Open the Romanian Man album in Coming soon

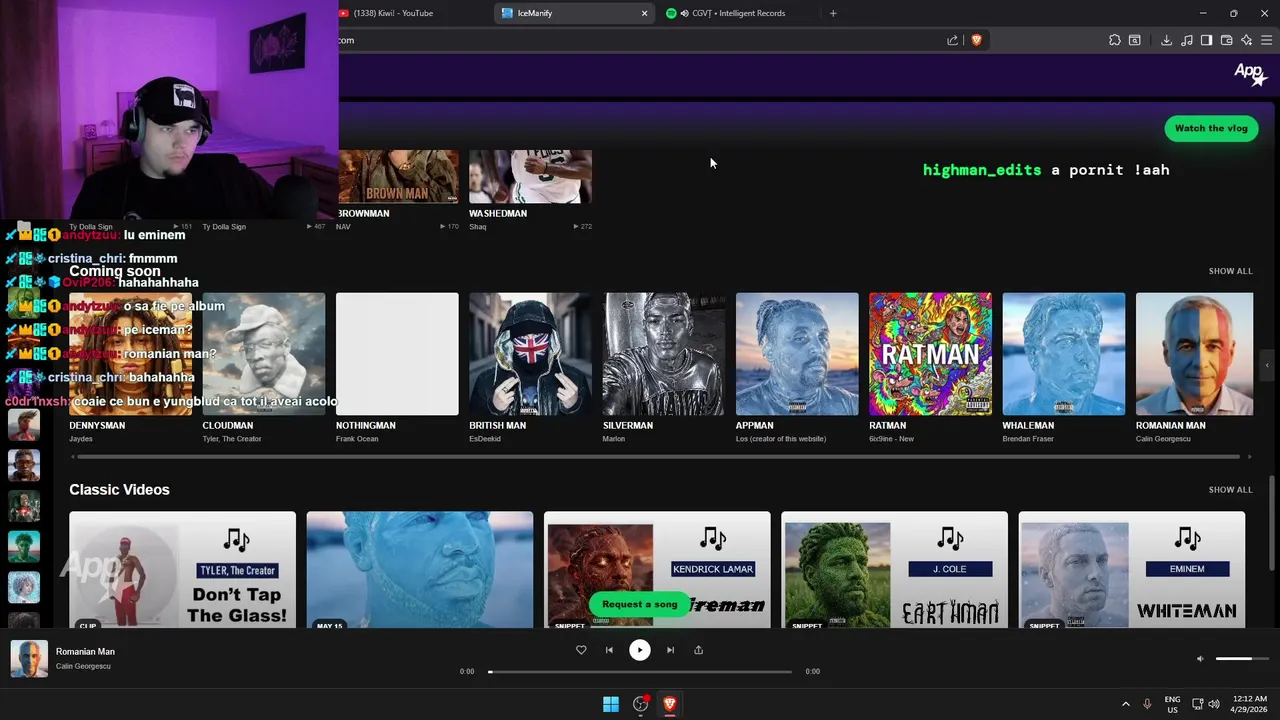coord(1194,354)
